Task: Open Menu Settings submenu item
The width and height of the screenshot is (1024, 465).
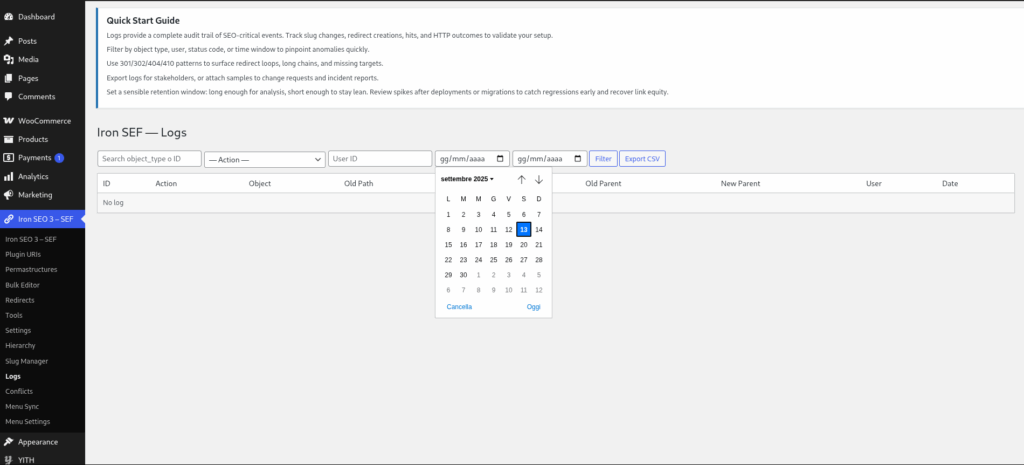Action: point(27,421)
